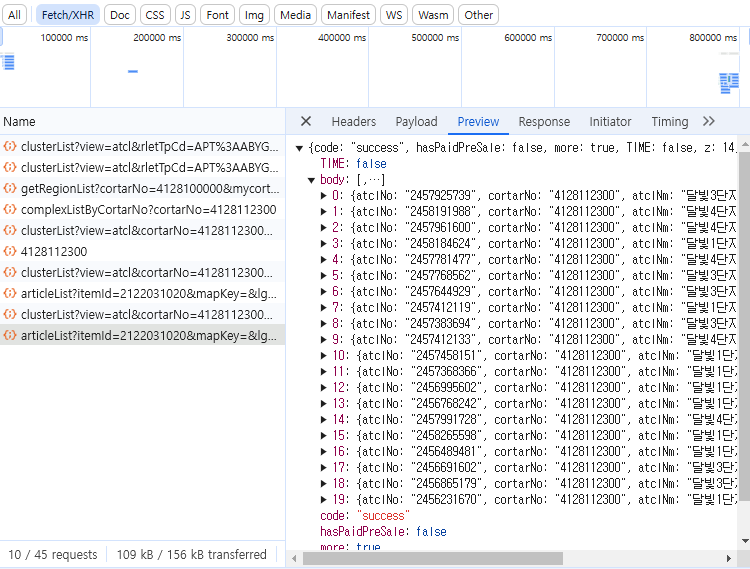Toggle the Img filter

[254, 15]
